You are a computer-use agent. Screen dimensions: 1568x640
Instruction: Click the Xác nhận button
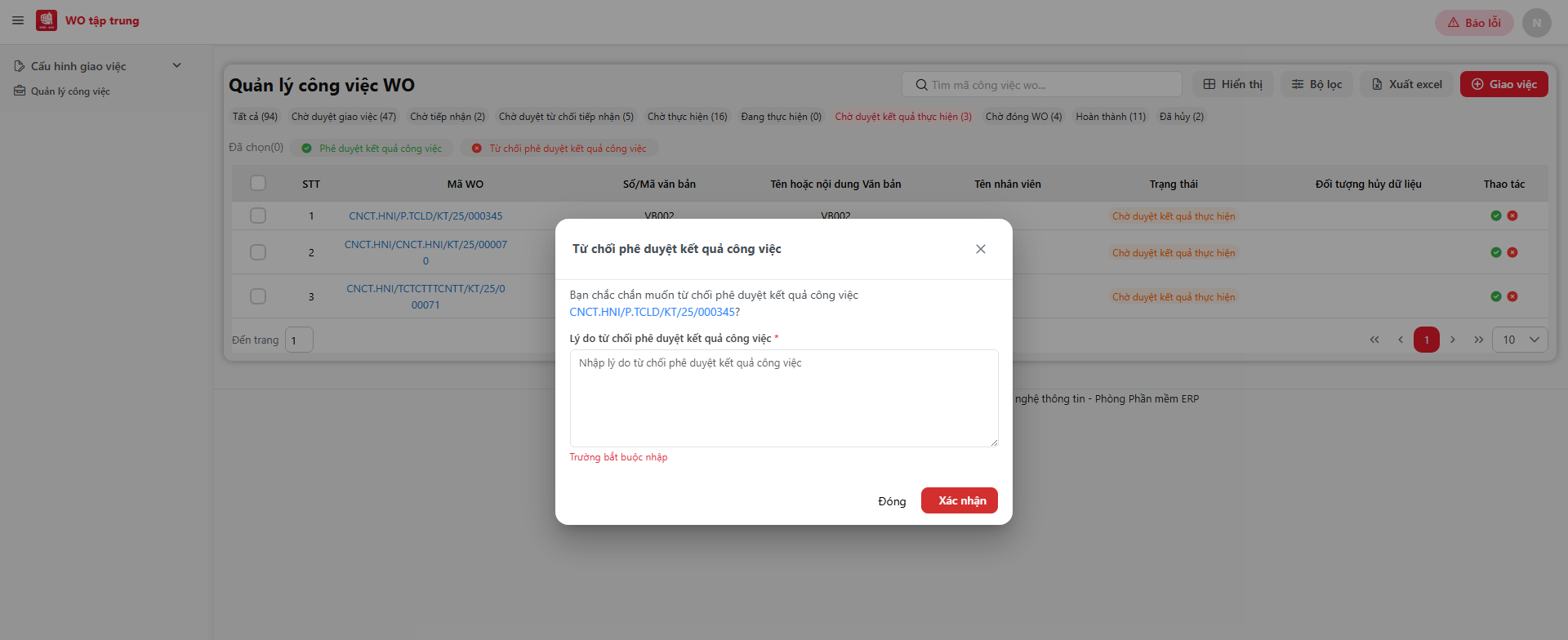click(x=960, y=500)
